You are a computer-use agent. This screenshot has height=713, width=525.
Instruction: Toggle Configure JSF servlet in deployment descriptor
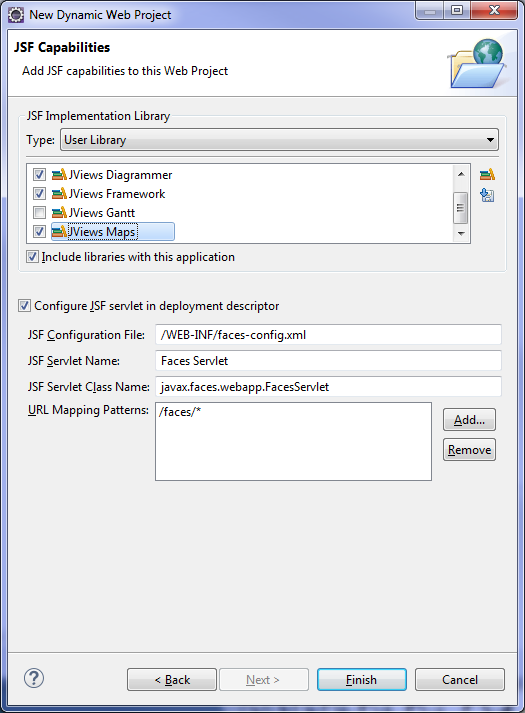(x=25, y=306)
